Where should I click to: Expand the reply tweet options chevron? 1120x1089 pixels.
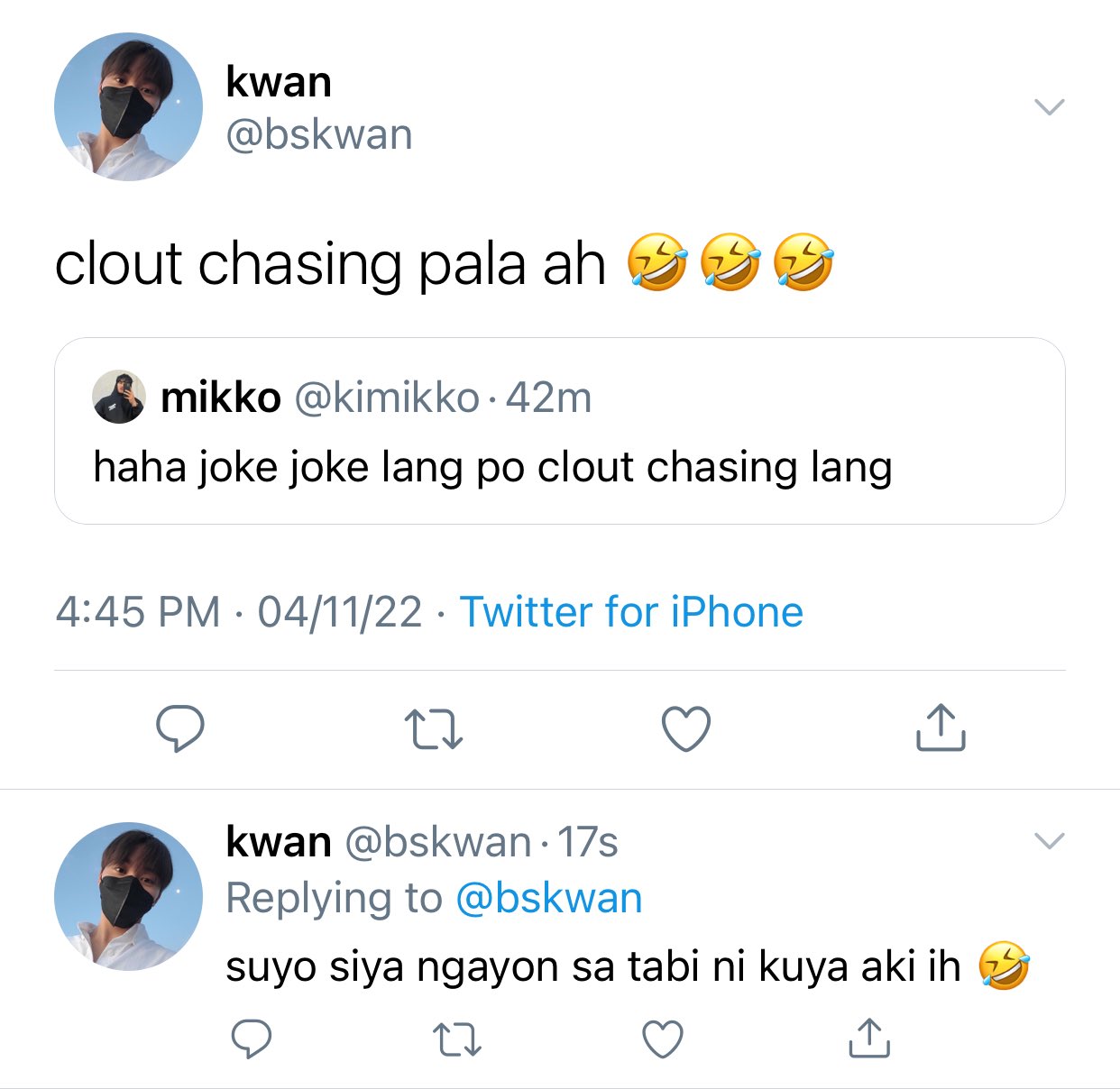1050,841
